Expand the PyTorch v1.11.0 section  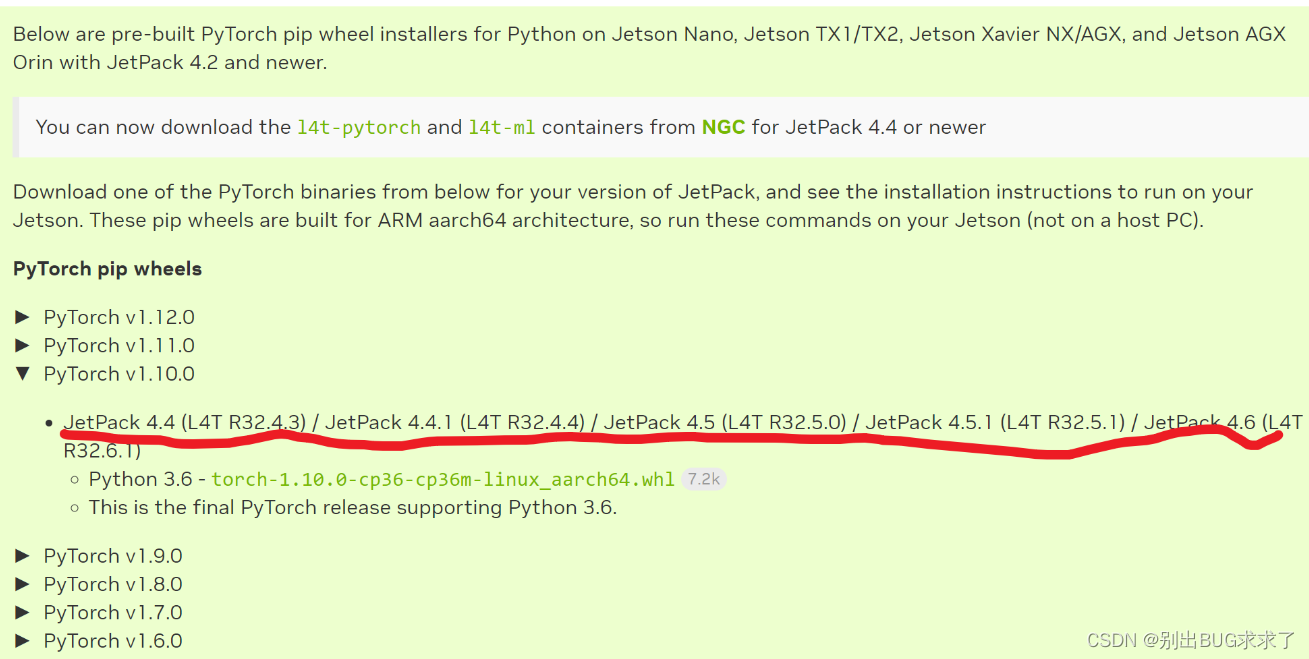point(105,345)
